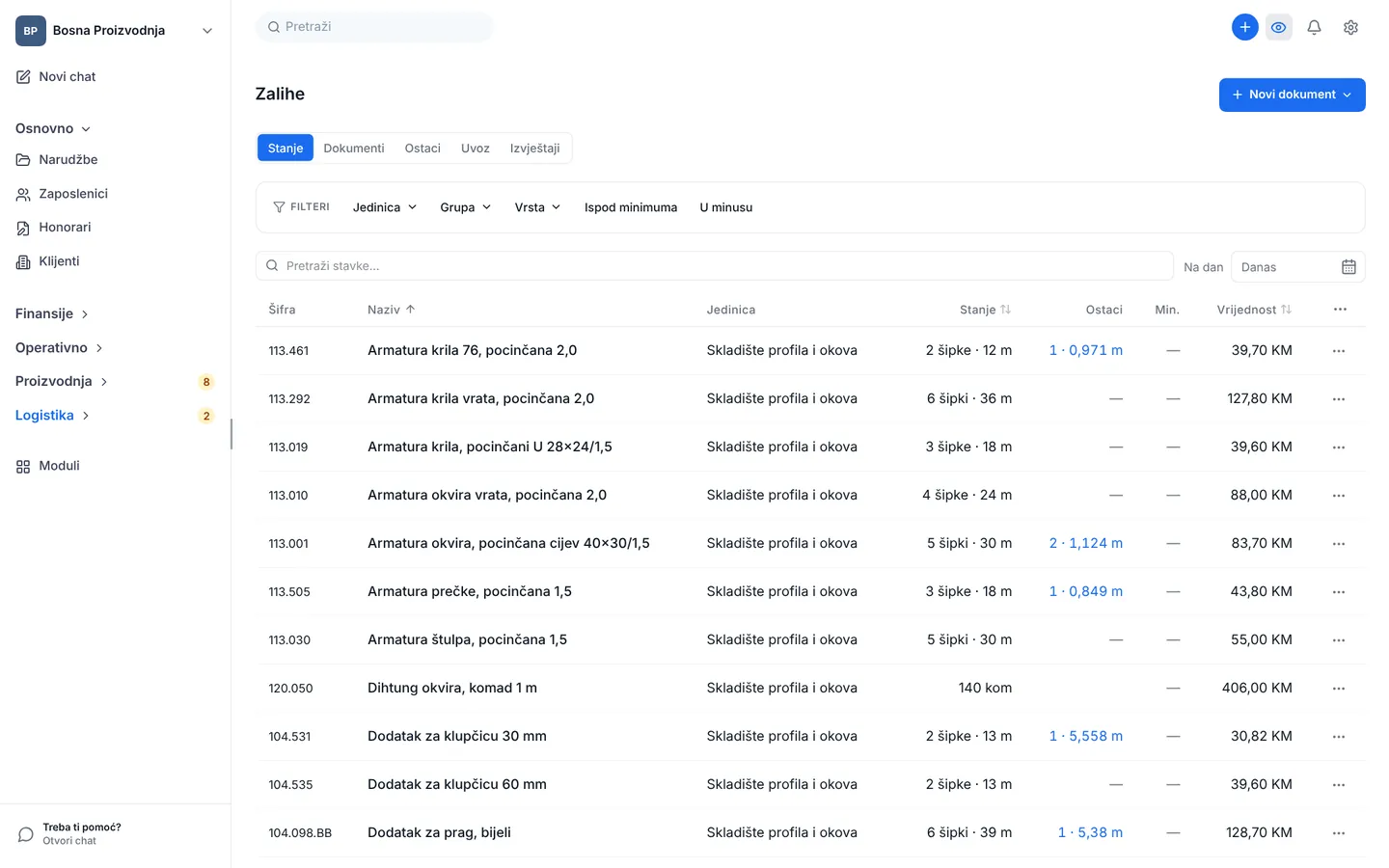The height and width of the screenshot is (868, 1389).
Task: Click the Novi chat compose icon
Action: pyautogui.click(x=23, y=77)
